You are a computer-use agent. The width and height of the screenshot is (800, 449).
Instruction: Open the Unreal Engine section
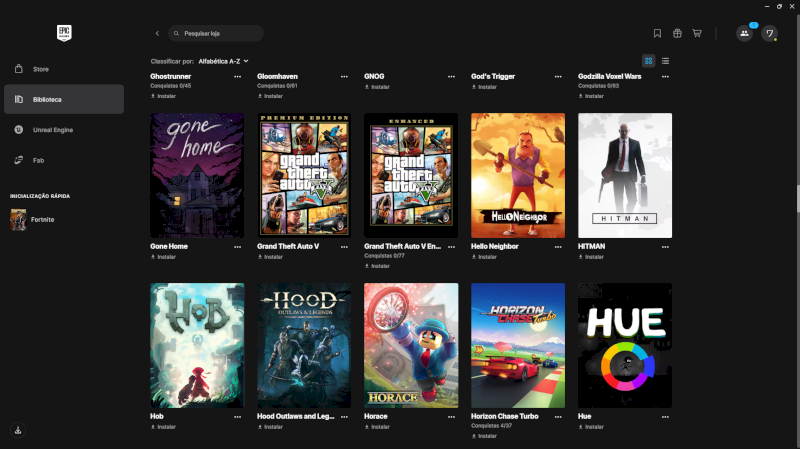pyautogui.click(x=64, y=130)
